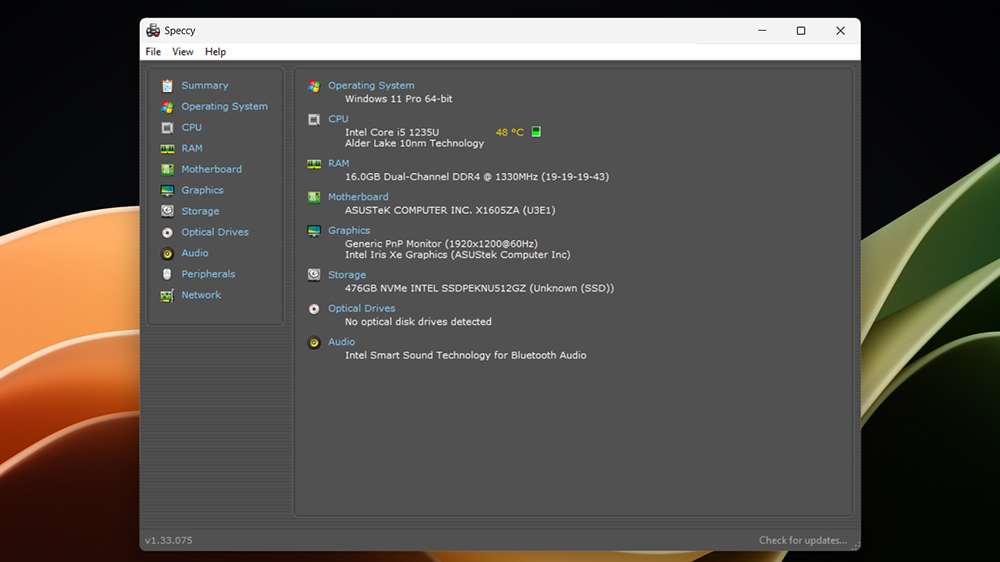
Task: Click the 48 °C temperature reading
Action: 510,132
